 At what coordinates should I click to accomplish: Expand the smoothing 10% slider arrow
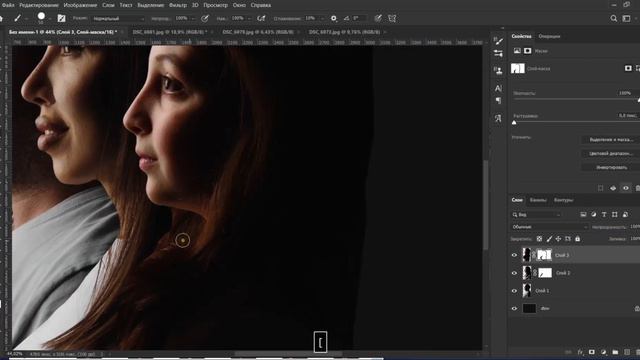(322, 18)
